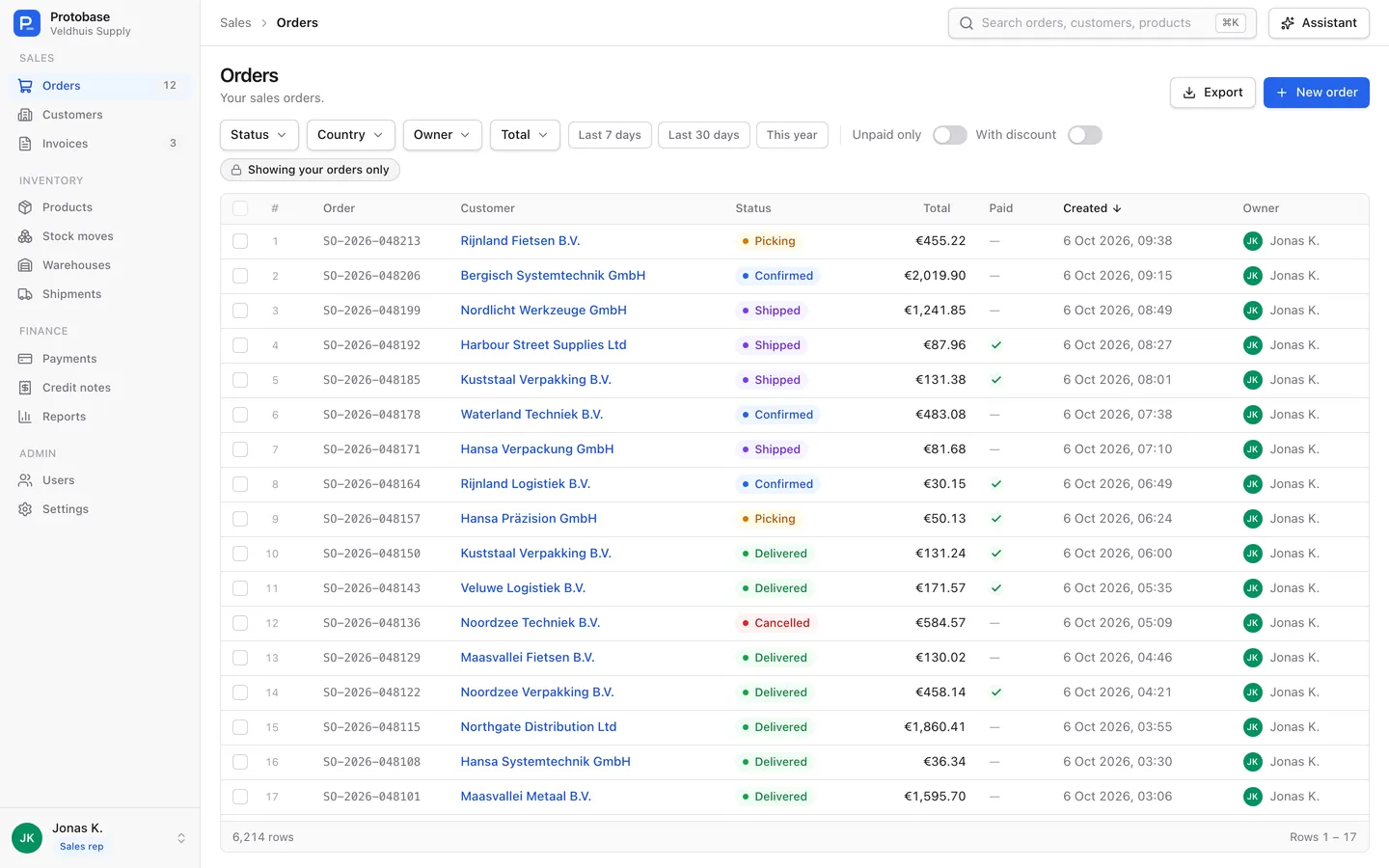Select the checkbox for order SO-2026-048213
The height and width of the screenshot is (868, 1389).
240,241
